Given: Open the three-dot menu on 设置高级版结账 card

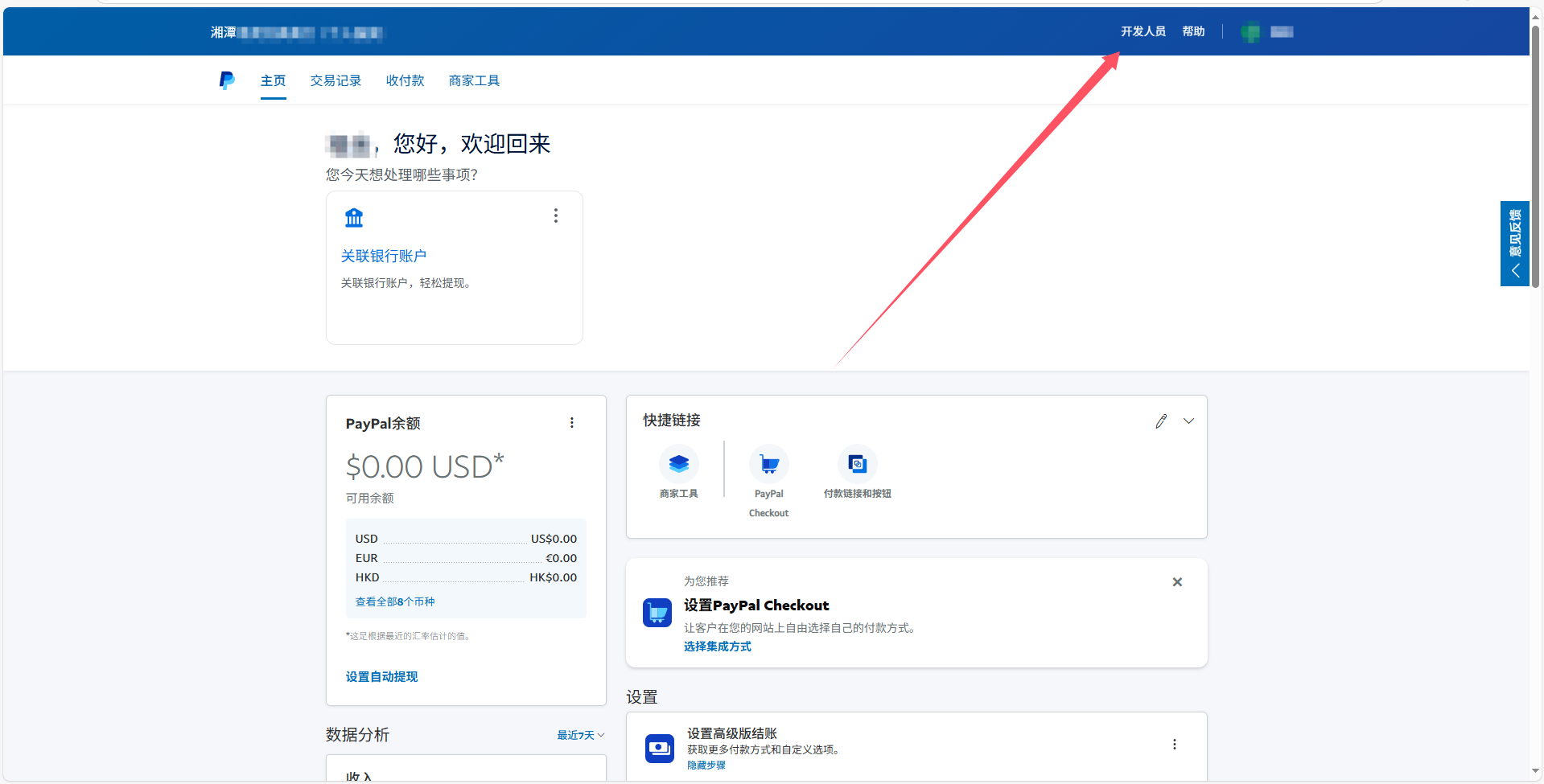Looking at the screenshot, I should tap(1174, 744).
